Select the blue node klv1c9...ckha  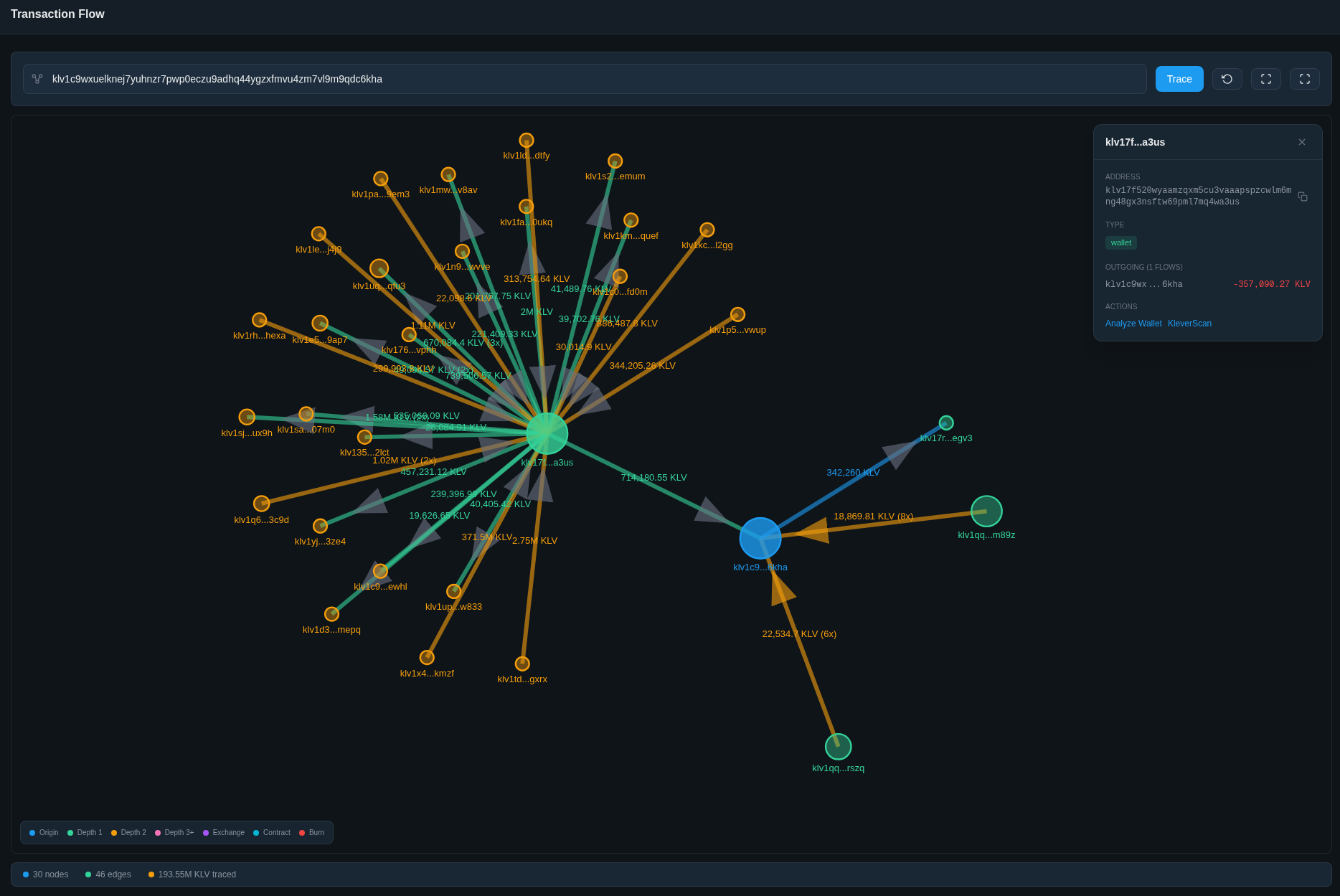tap(760, 538)
